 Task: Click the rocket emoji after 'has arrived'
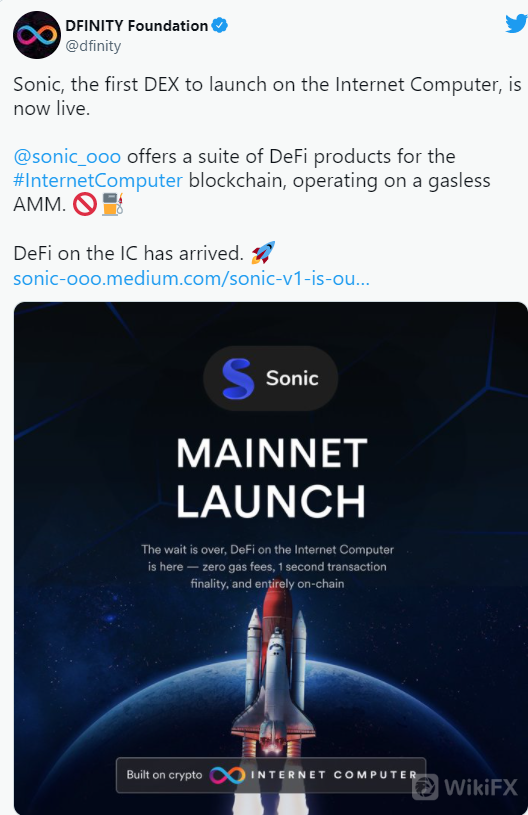pyautogui.click(x=262, y=253)
